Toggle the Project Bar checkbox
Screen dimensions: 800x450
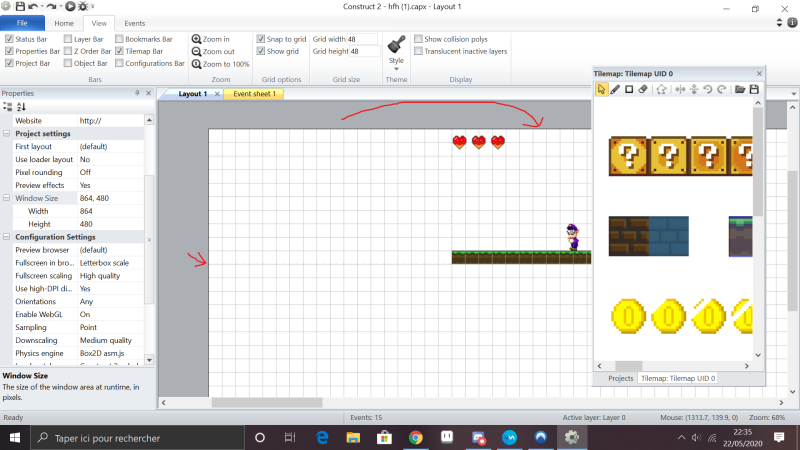pyautogui.click(x=9, y=63)
